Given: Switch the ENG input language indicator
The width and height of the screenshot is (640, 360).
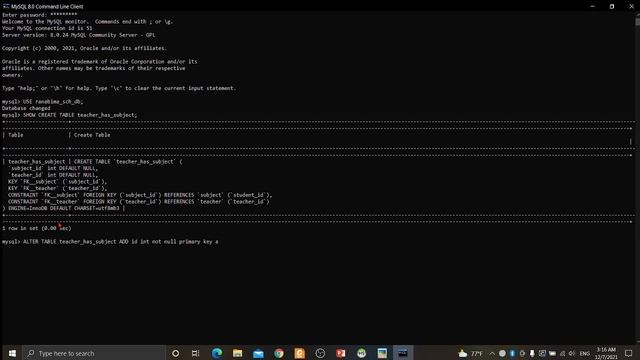Looking at the screenshot, I should (x=584, y=353).
